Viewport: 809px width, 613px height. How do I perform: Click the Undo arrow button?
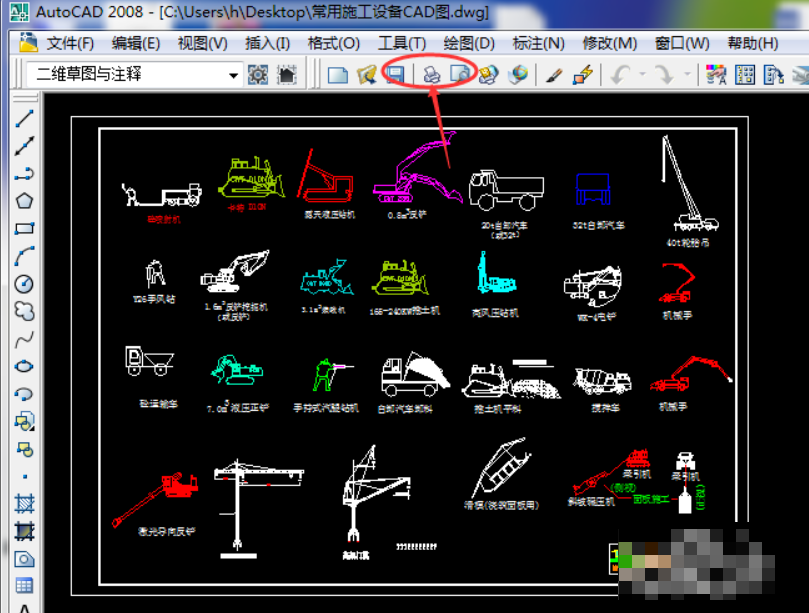[x=620, y=75]
